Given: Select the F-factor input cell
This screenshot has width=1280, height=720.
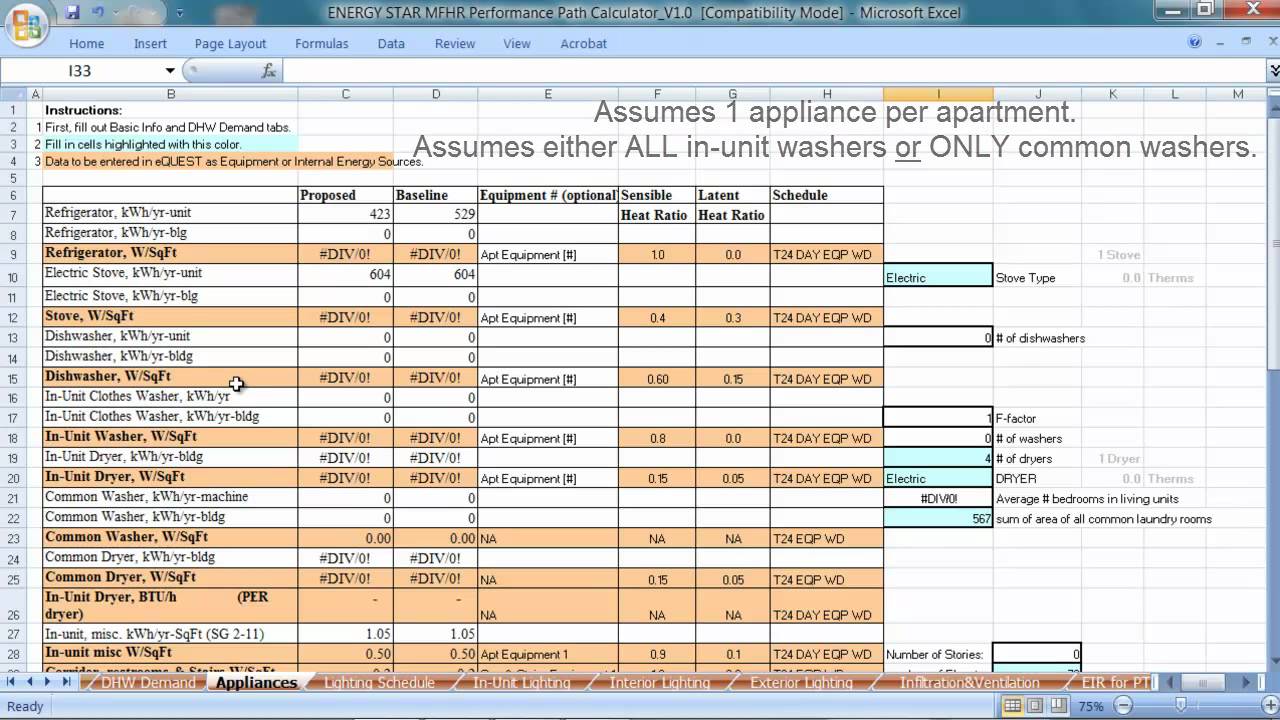Looking at the screenshot, I should pos(938,418).
